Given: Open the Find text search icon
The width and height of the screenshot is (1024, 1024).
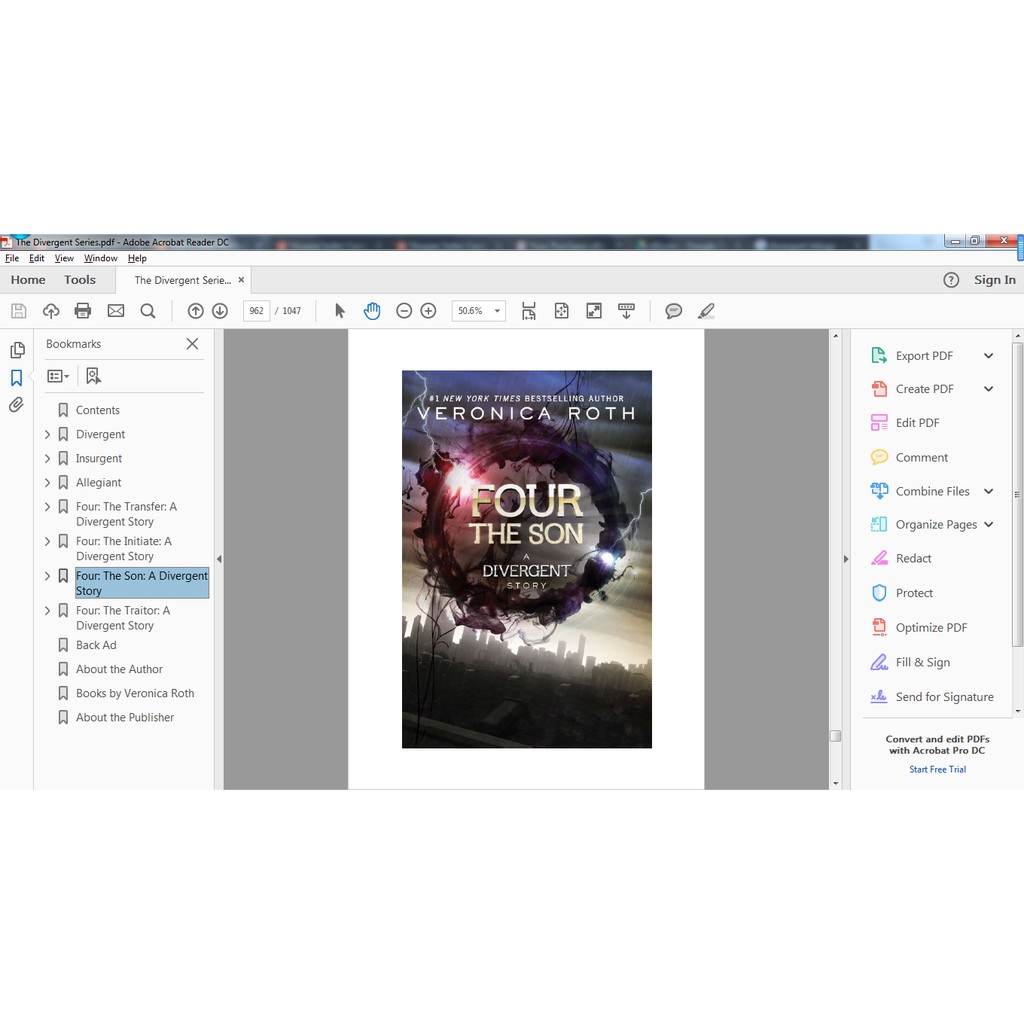Looking at the screenshot, I should [148, 311].
